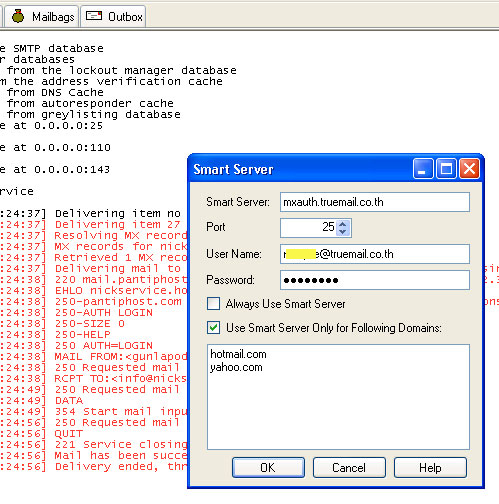Click the 'DATA' log line
The width and height of the screenshot is (499, 504).
click(69, 401)
